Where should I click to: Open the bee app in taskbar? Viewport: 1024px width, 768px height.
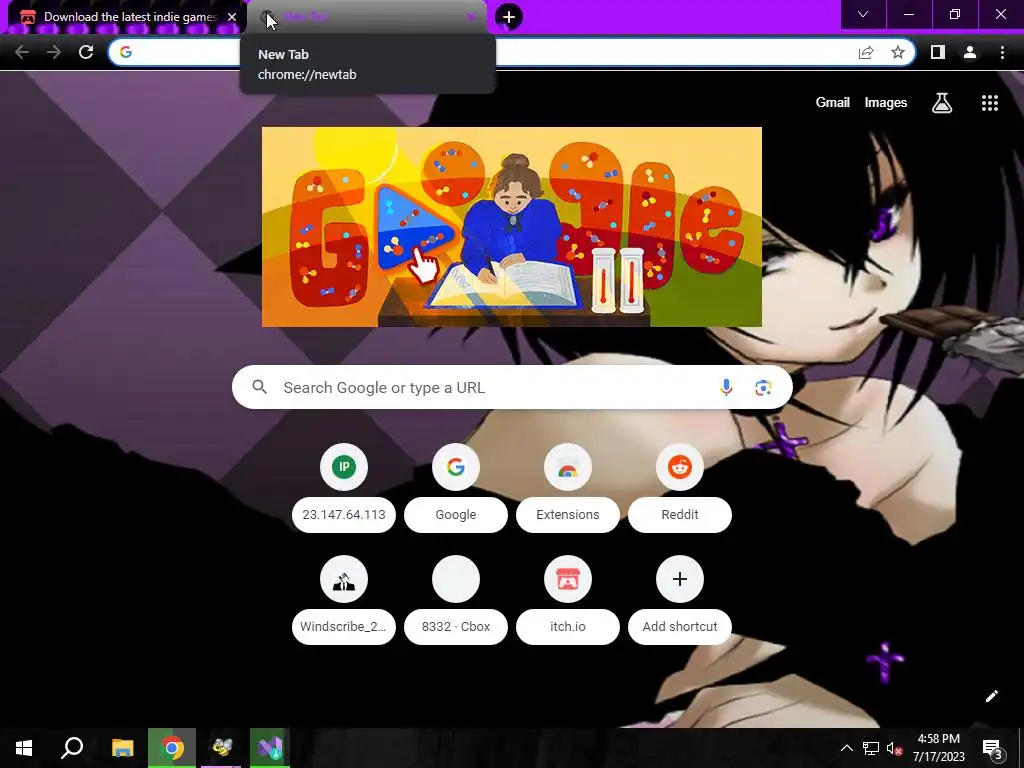point(221,748)
